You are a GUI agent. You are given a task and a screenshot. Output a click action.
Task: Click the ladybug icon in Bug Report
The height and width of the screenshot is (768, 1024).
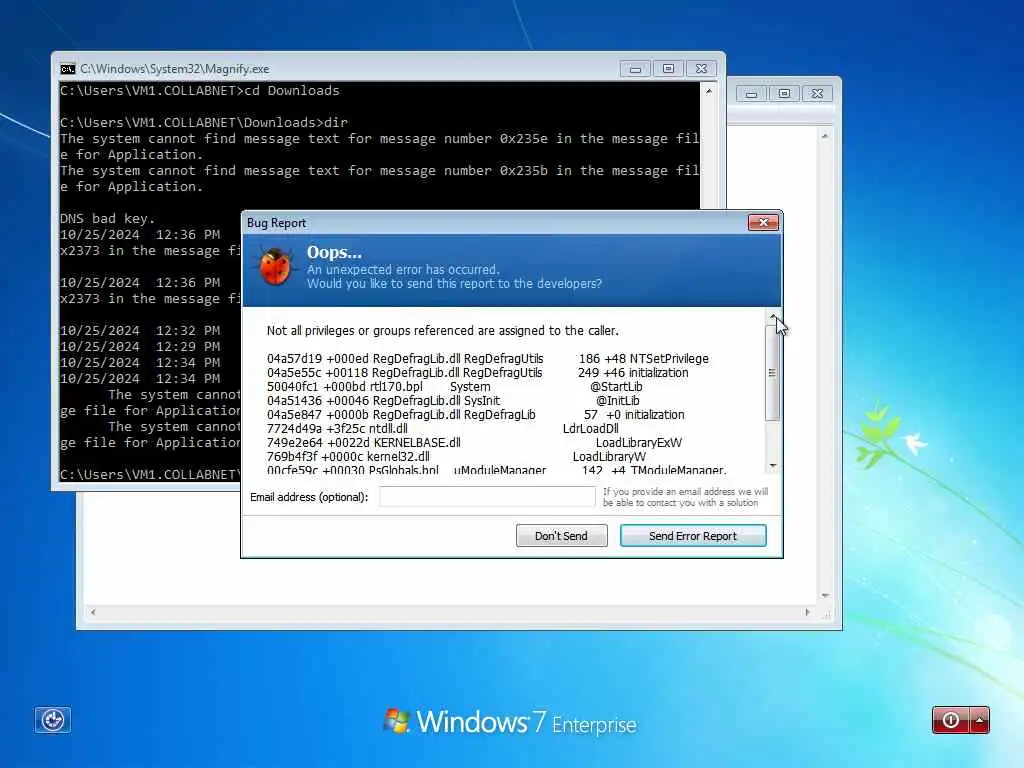point(275,266)
